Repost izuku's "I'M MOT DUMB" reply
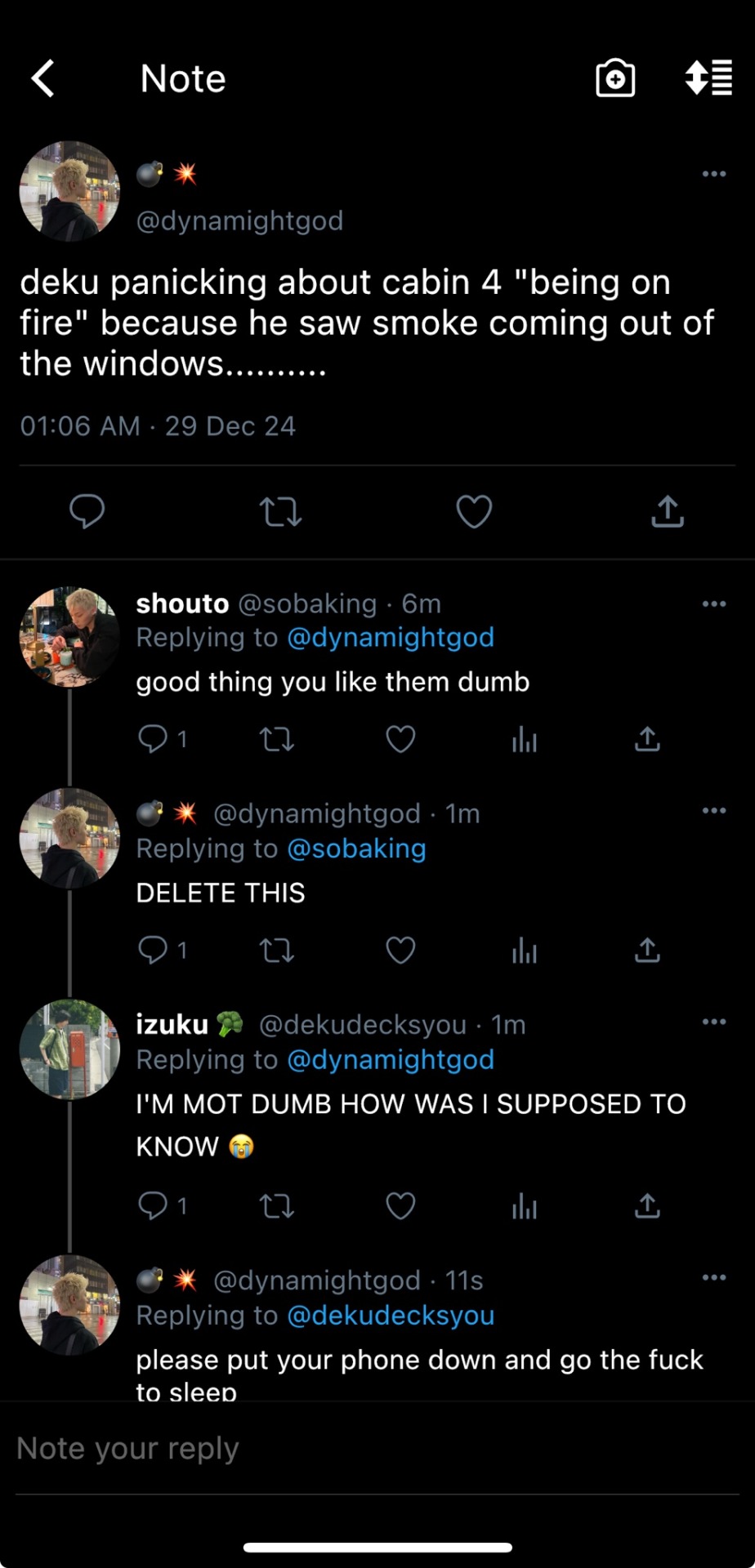The width and height of the screenshot is (755, 1568). click(x=276, y=1205)
